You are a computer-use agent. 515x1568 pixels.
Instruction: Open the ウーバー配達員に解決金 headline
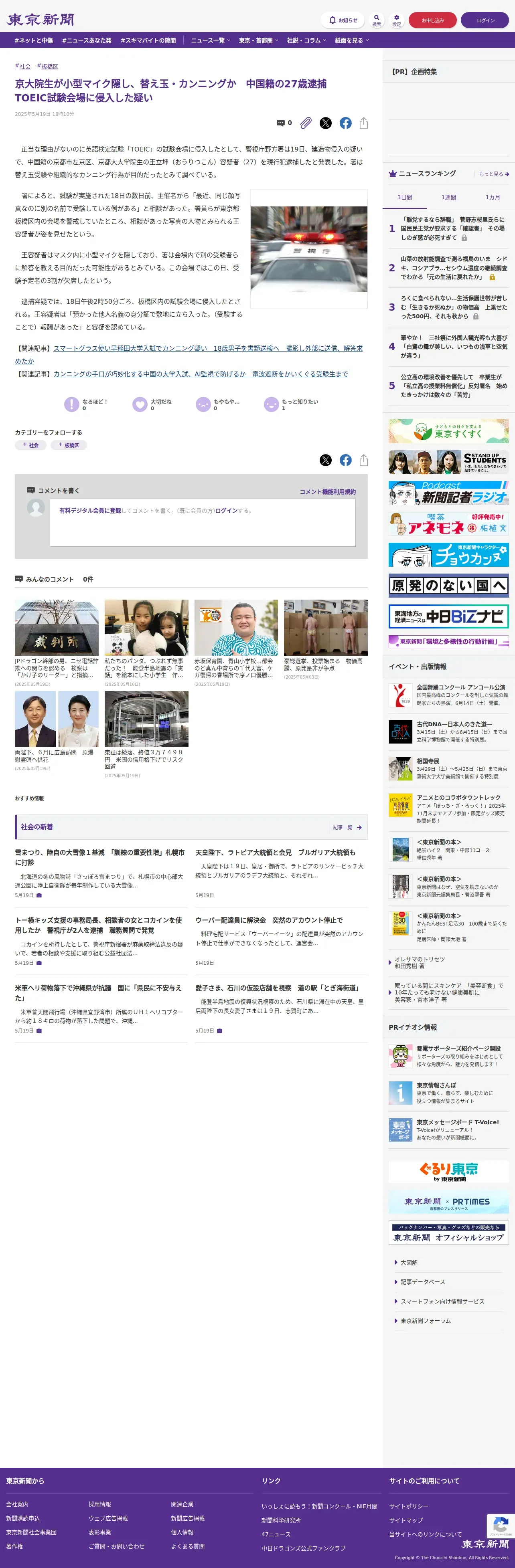click(269, 920)
